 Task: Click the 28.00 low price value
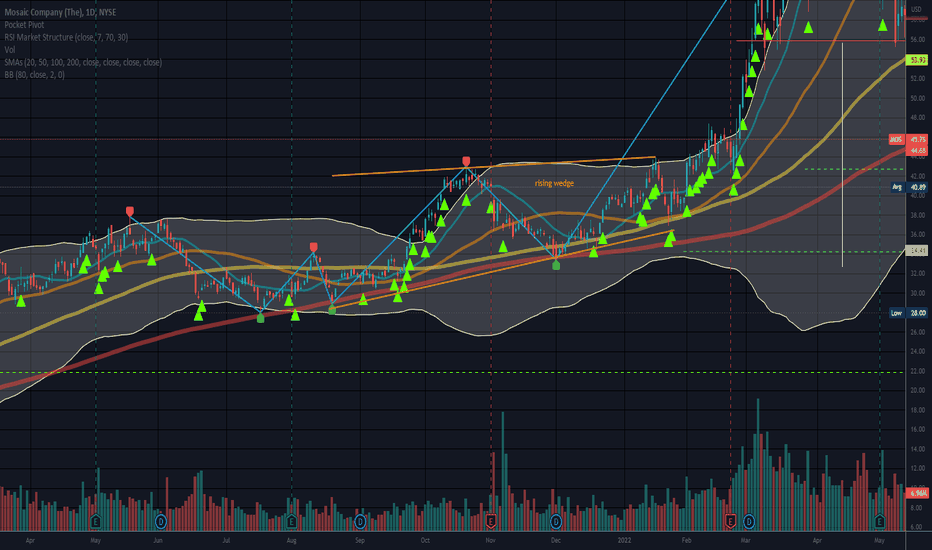point(918,313)
